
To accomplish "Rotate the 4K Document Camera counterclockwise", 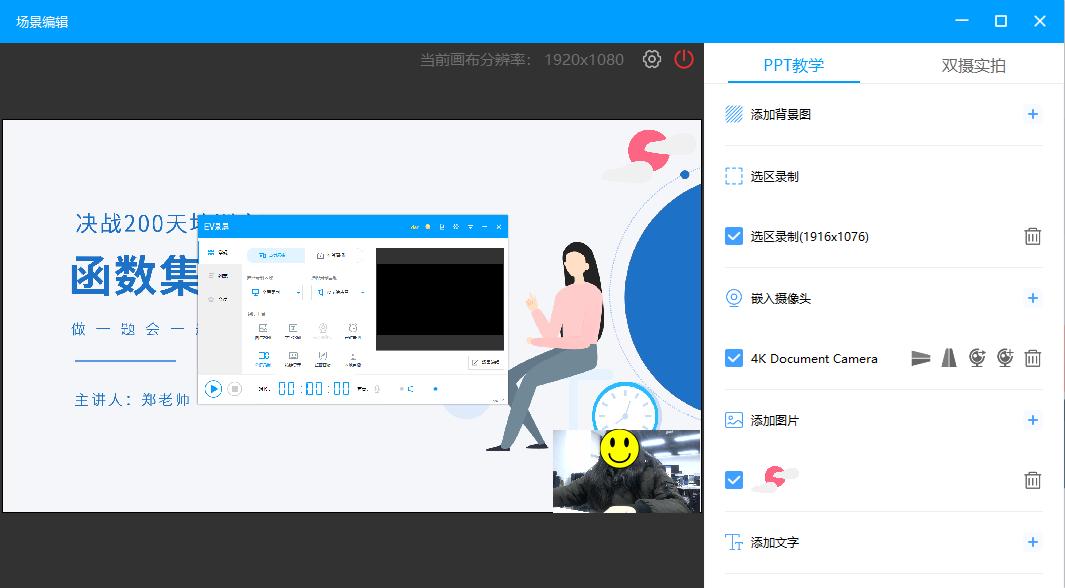I will [1005, 357].
